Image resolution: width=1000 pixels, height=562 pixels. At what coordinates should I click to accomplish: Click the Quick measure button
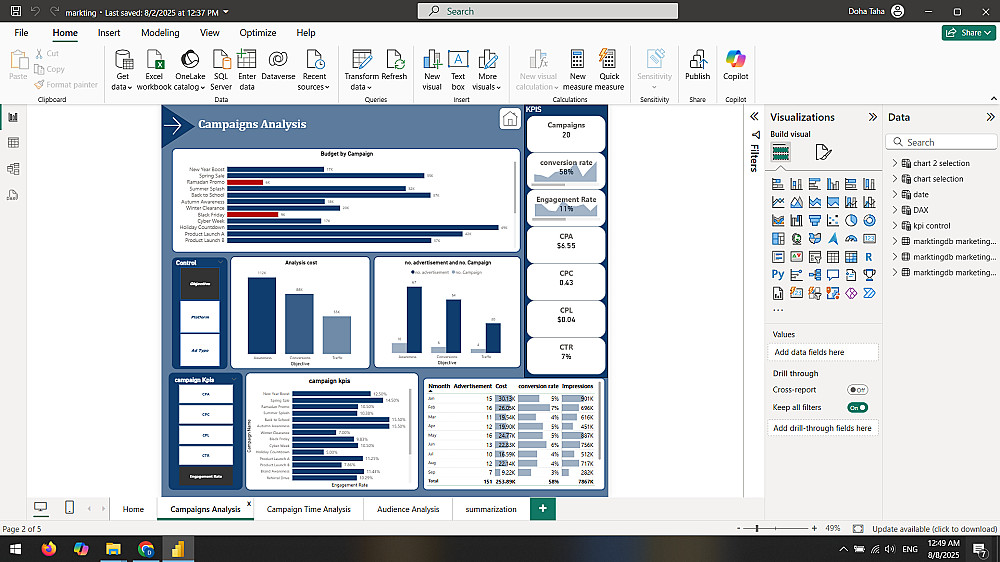(x=609, y=70)
